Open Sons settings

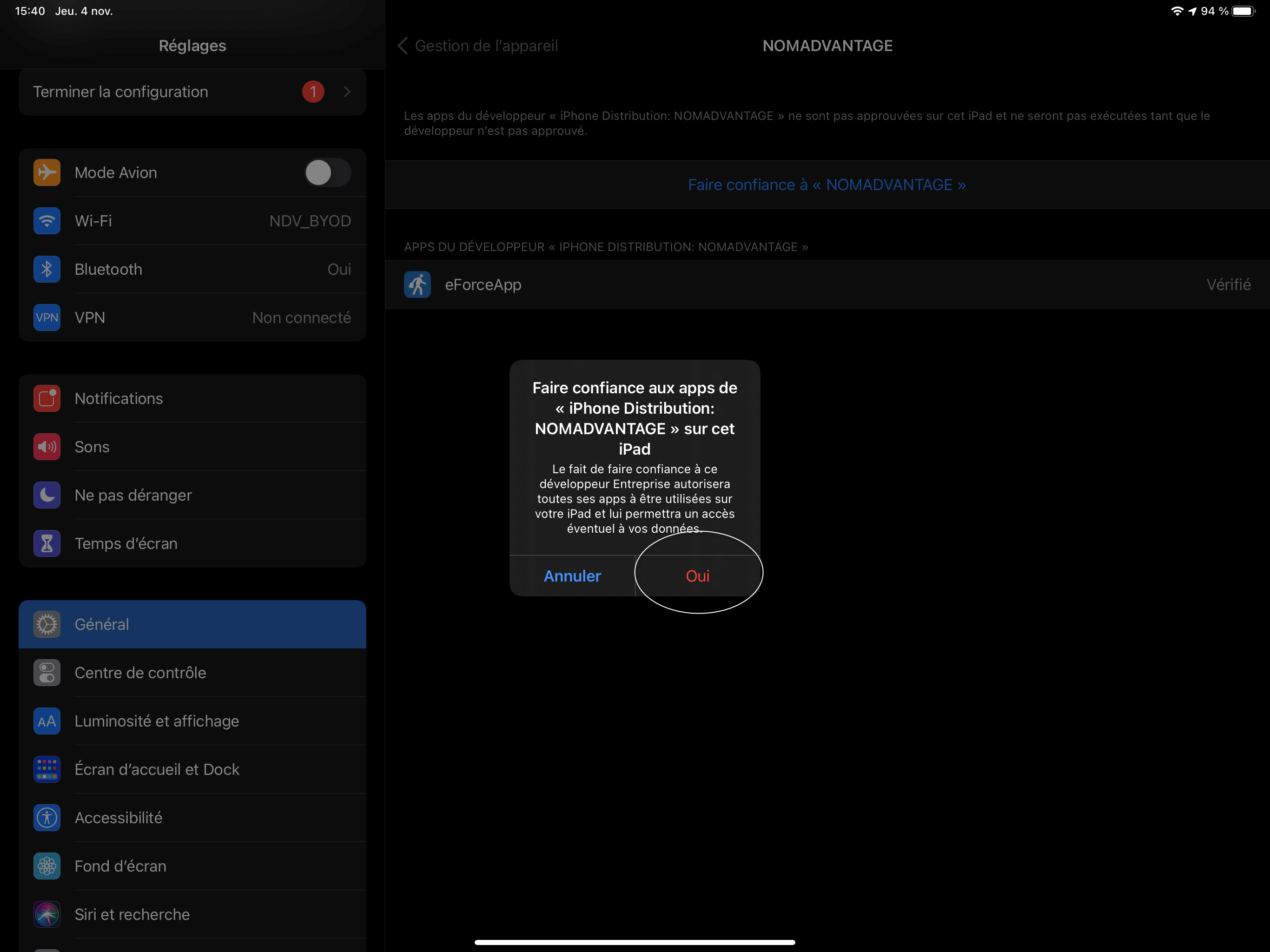point(192,447)
